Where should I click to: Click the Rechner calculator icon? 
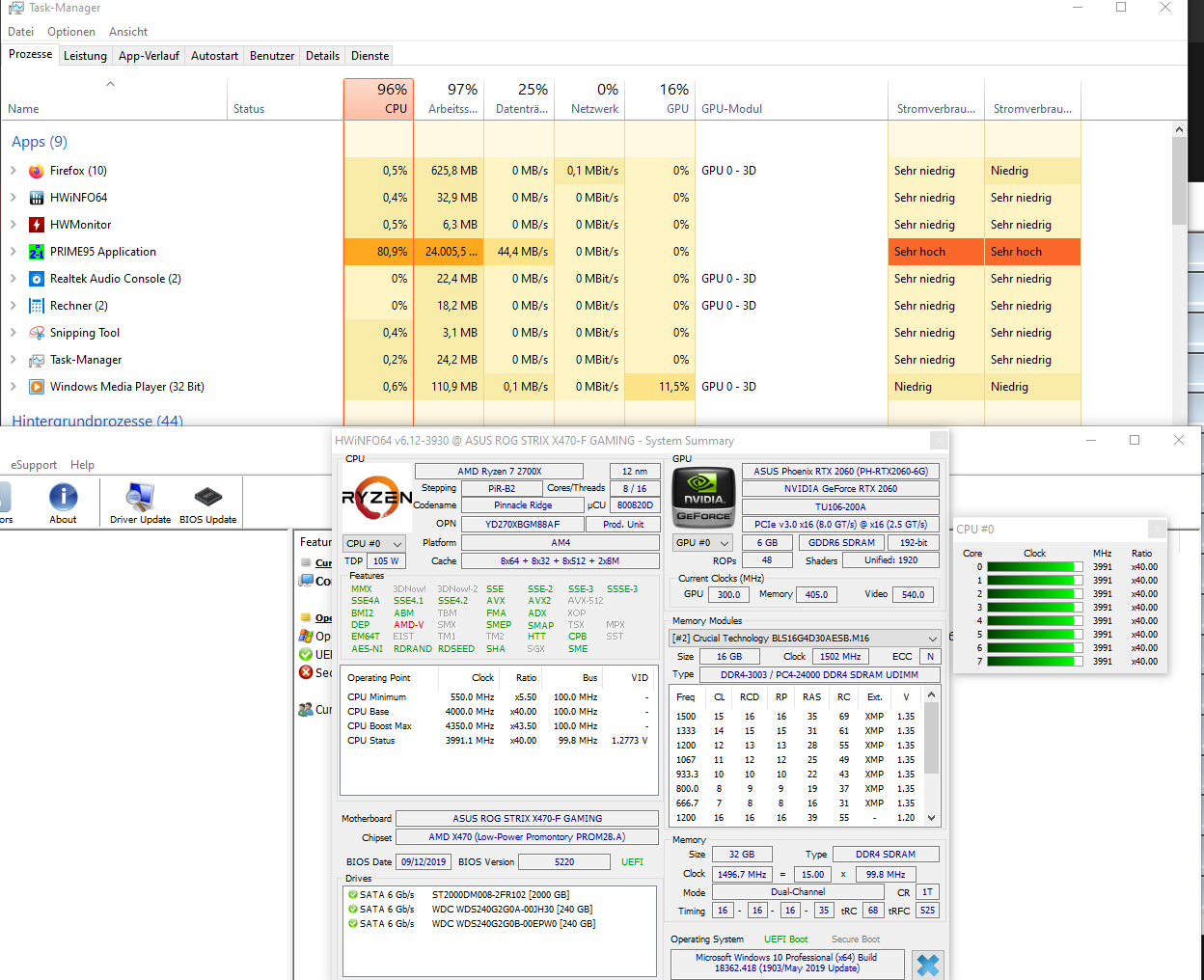pos(37,306)
